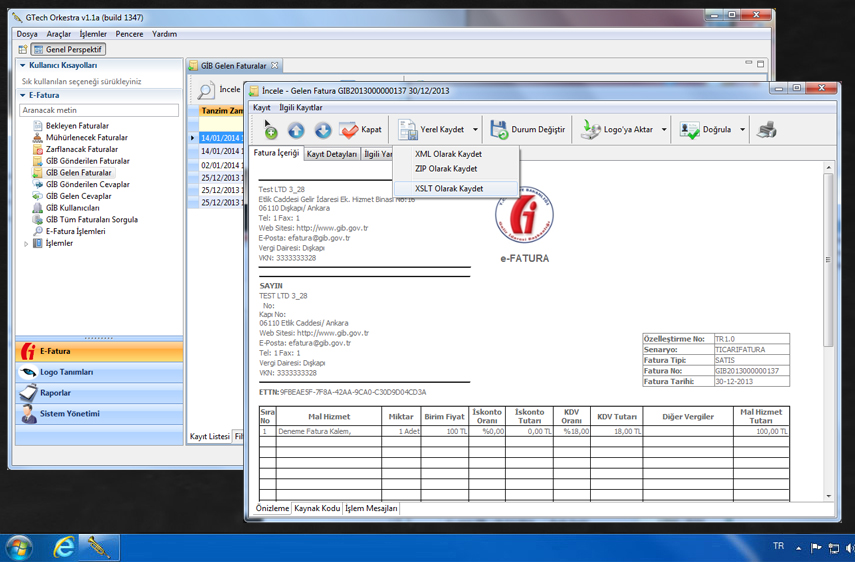Open the Kayıt Listesi bottom tab

click(210, 437)
